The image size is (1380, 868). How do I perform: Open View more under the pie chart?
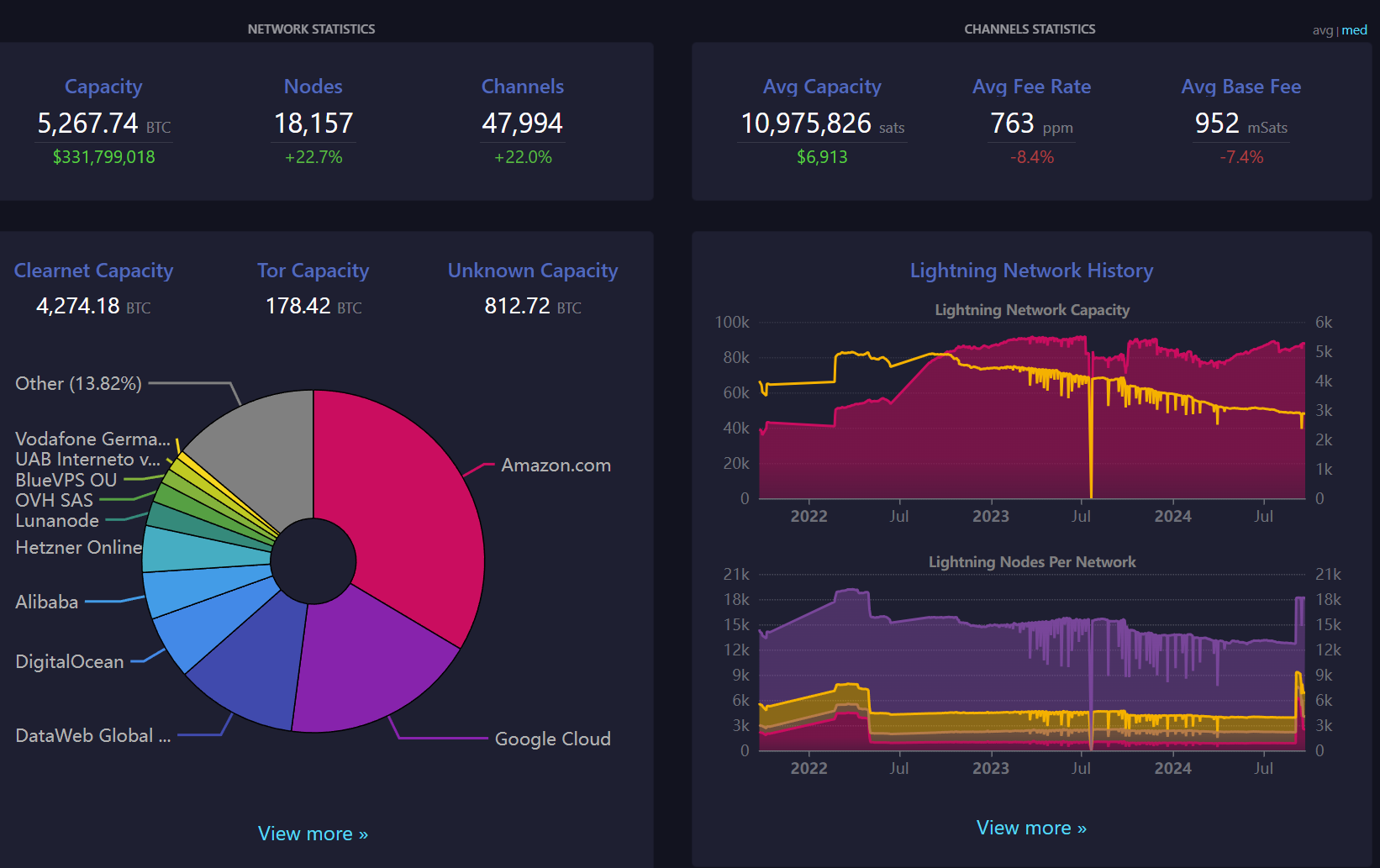click(313, 834)
